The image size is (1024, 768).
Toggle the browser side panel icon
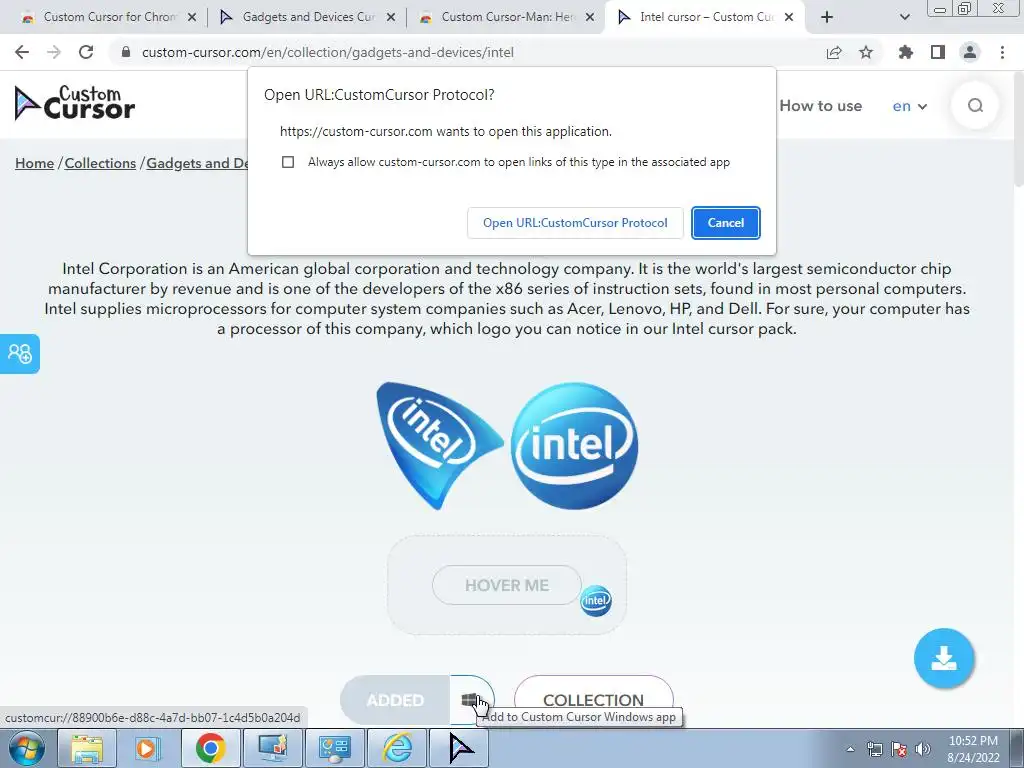tap(938, 52)
